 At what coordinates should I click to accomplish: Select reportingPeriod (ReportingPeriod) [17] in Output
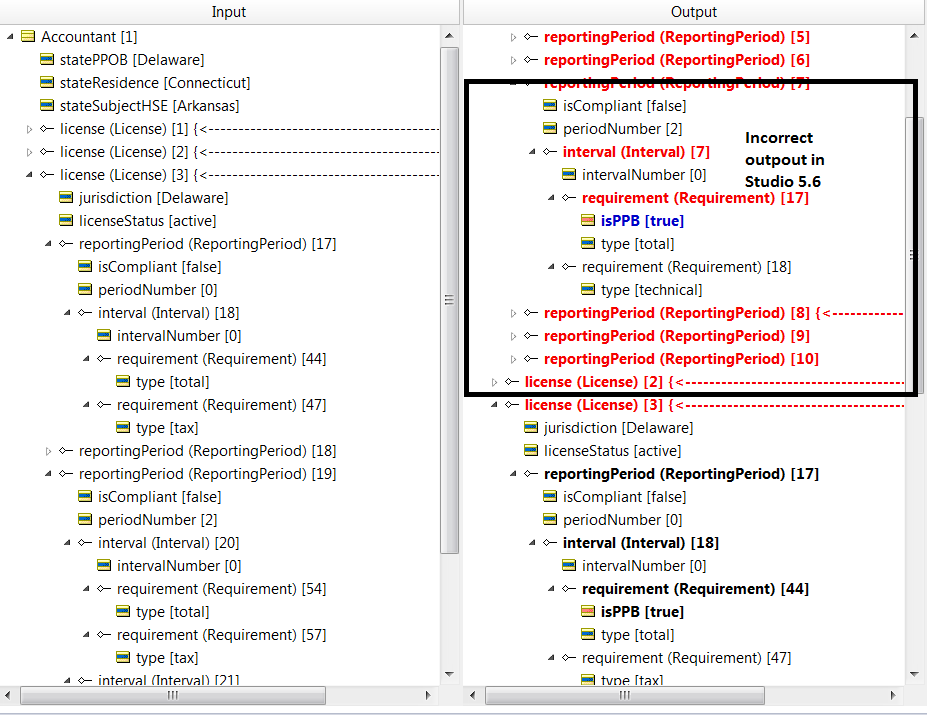(681, 474)
